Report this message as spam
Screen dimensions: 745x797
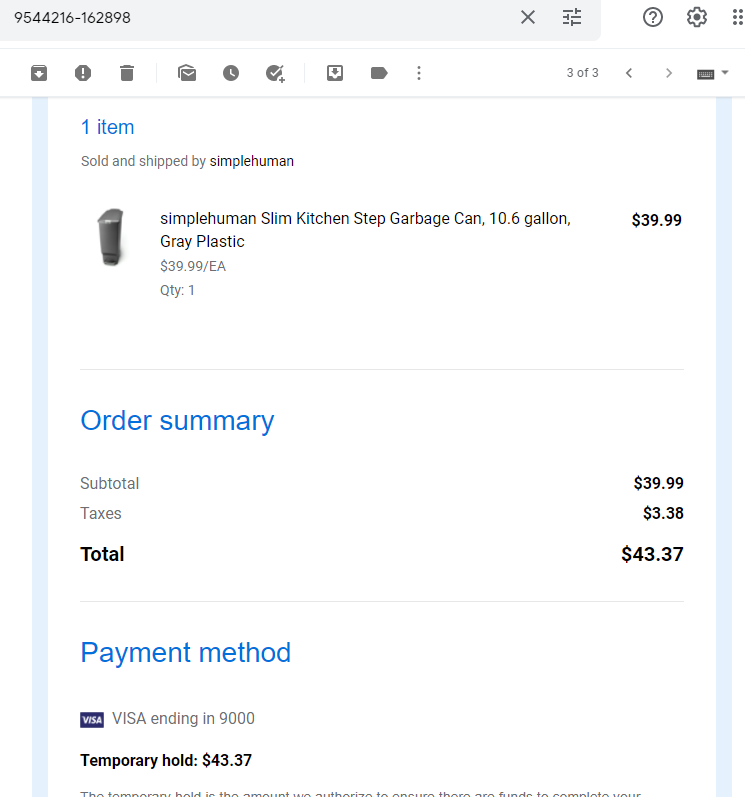click(x=83, y=73)
